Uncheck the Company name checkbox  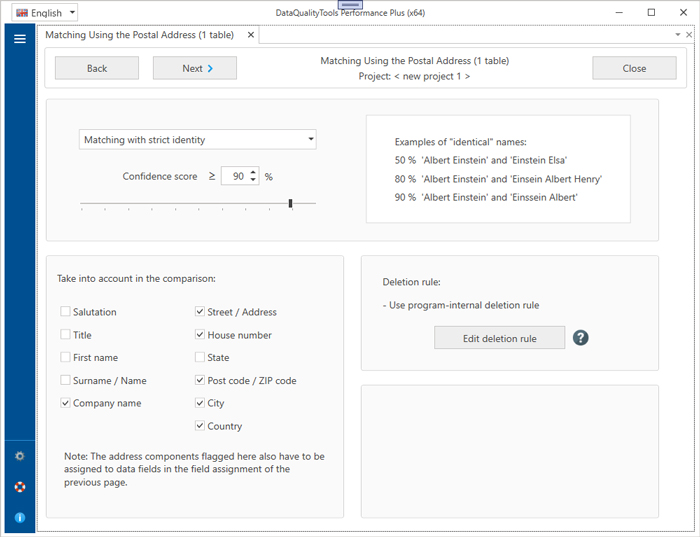pyautogui.click(x=65, y=403)
